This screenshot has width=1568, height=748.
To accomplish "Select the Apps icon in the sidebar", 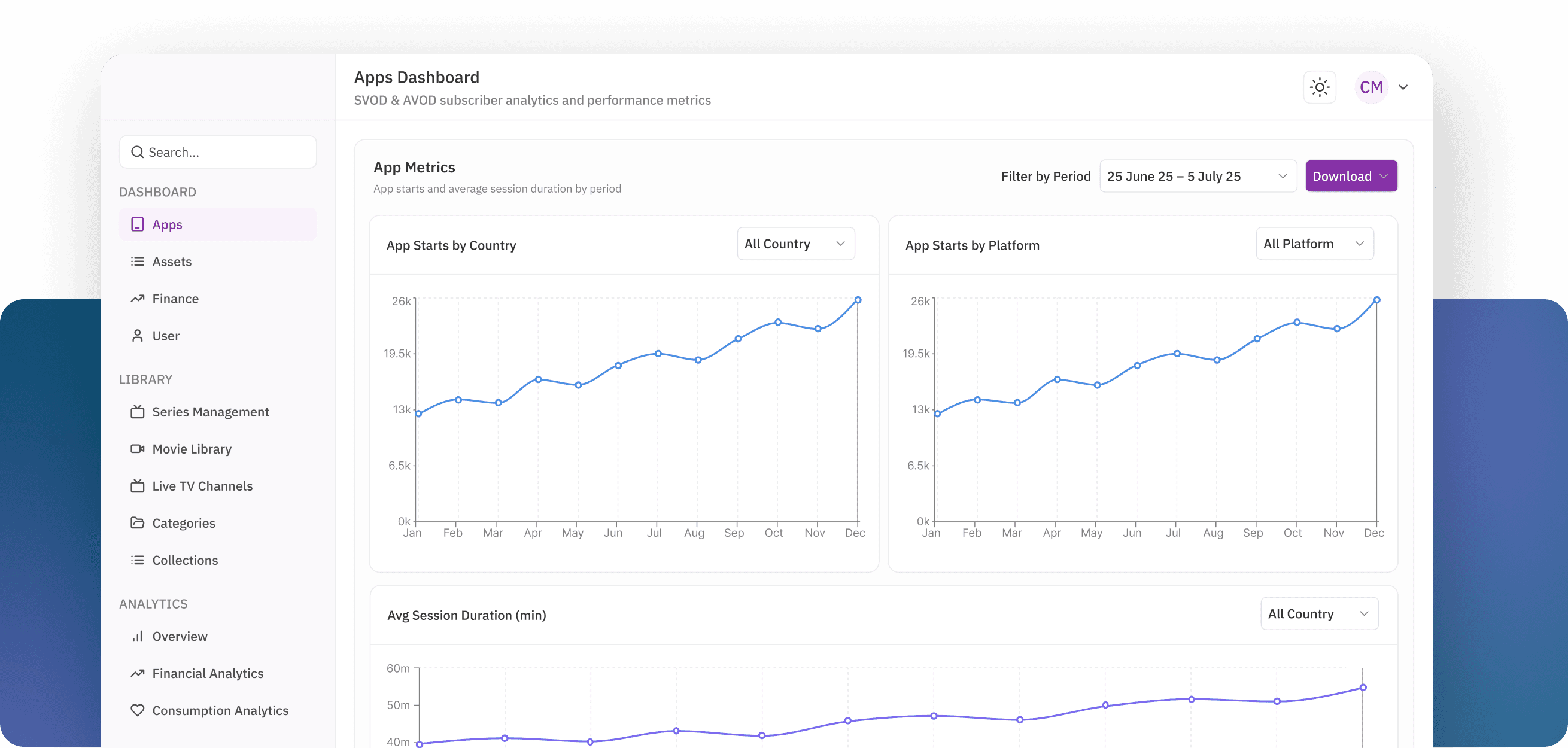I will click(138, 224).
